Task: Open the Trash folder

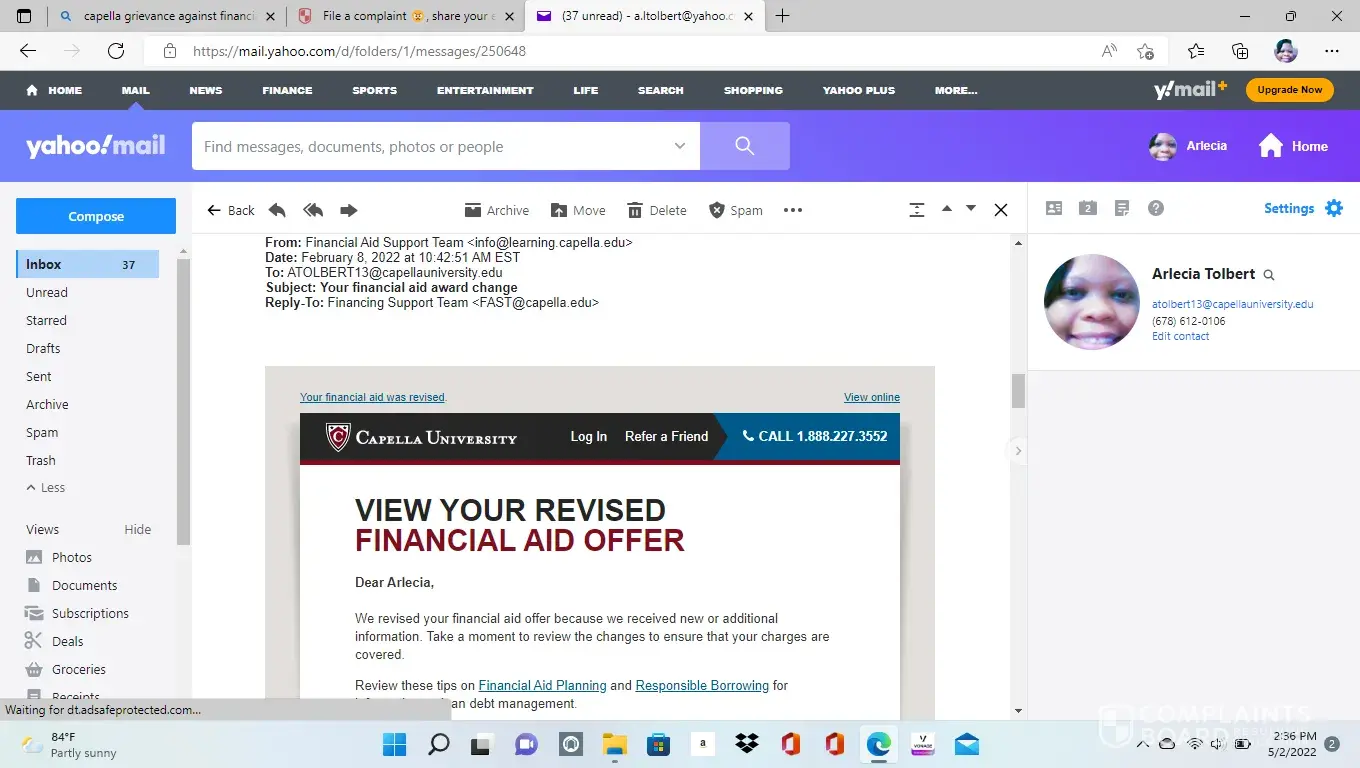Action: (x=41, y=460)
